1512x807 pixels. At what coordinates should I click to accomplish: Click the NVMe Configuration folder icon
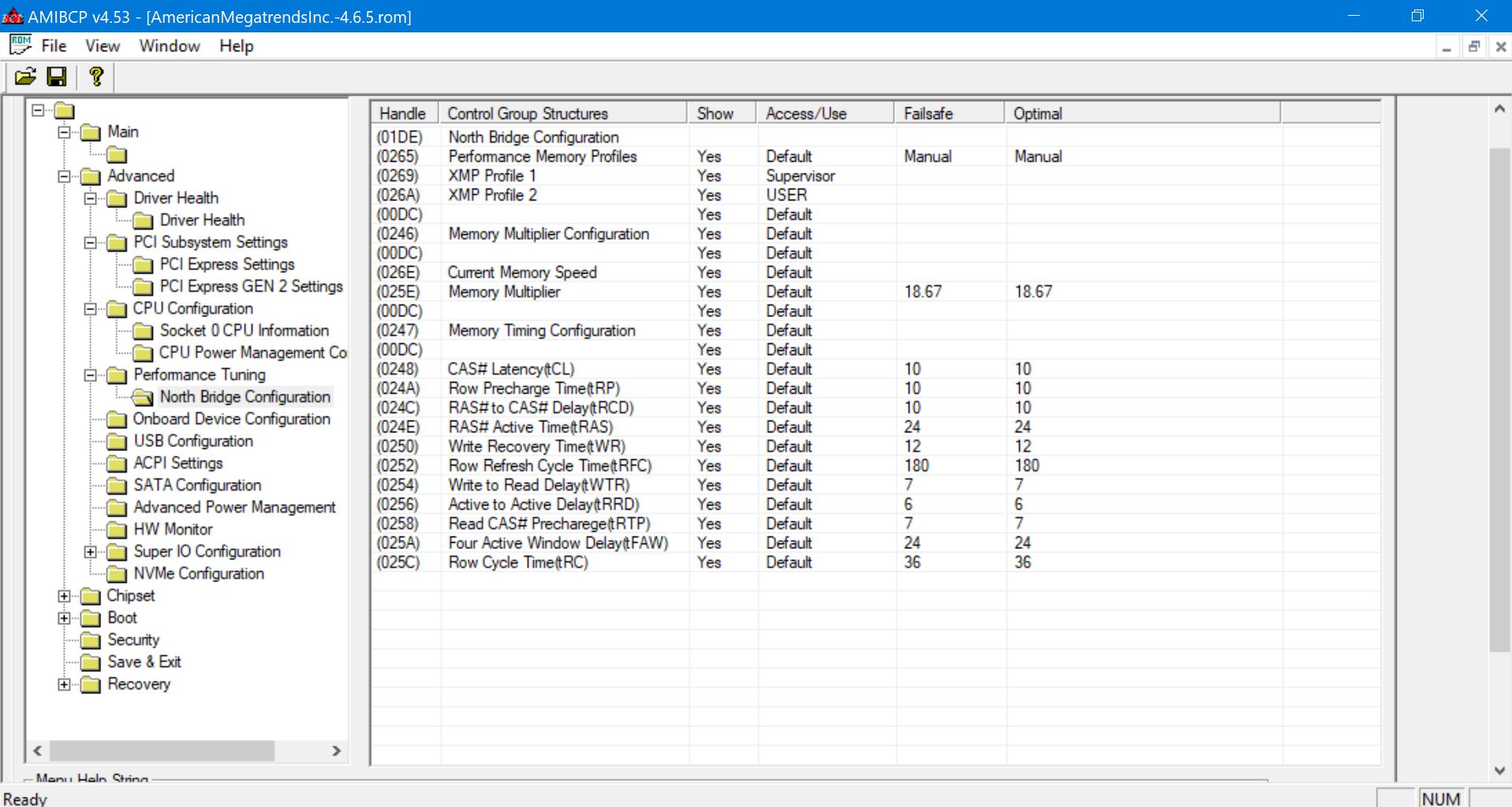tap(117, 573)
